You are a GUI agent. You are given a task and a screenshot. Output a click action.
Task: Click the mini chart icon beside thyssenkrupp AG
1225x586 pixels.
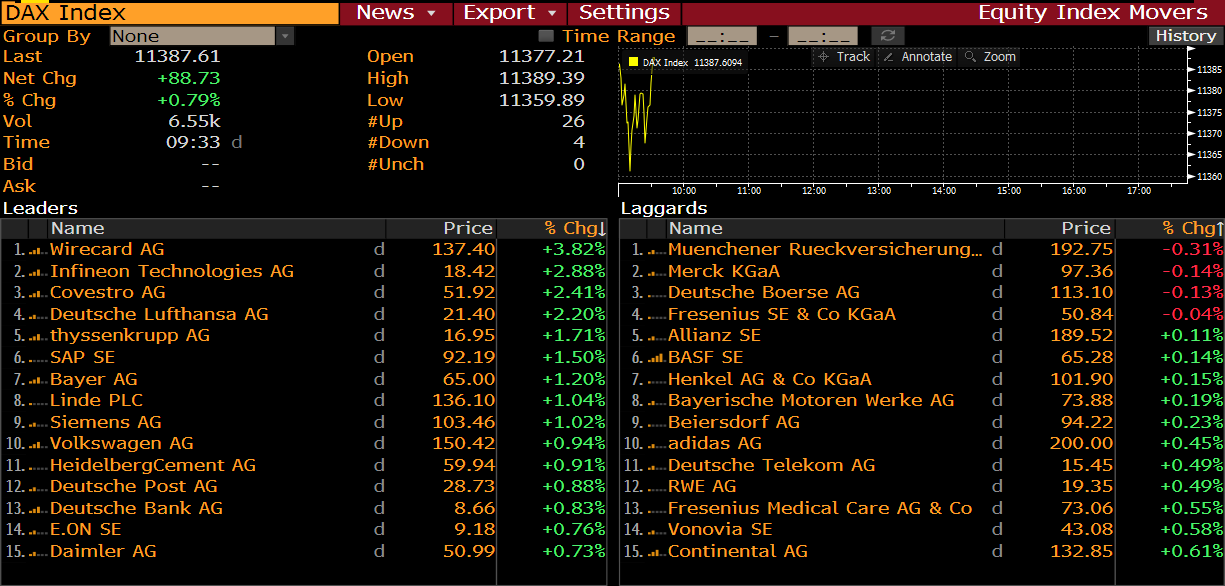click(x=39, y=336)
